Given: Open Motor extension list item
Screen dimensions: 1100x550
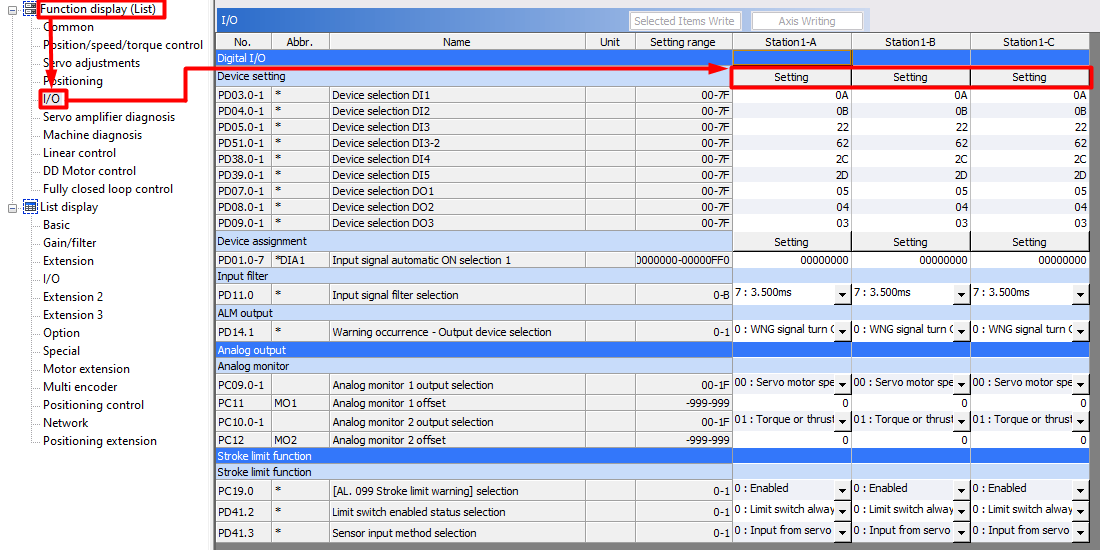Looking at the screenshot, I should [x=86, y=369].
